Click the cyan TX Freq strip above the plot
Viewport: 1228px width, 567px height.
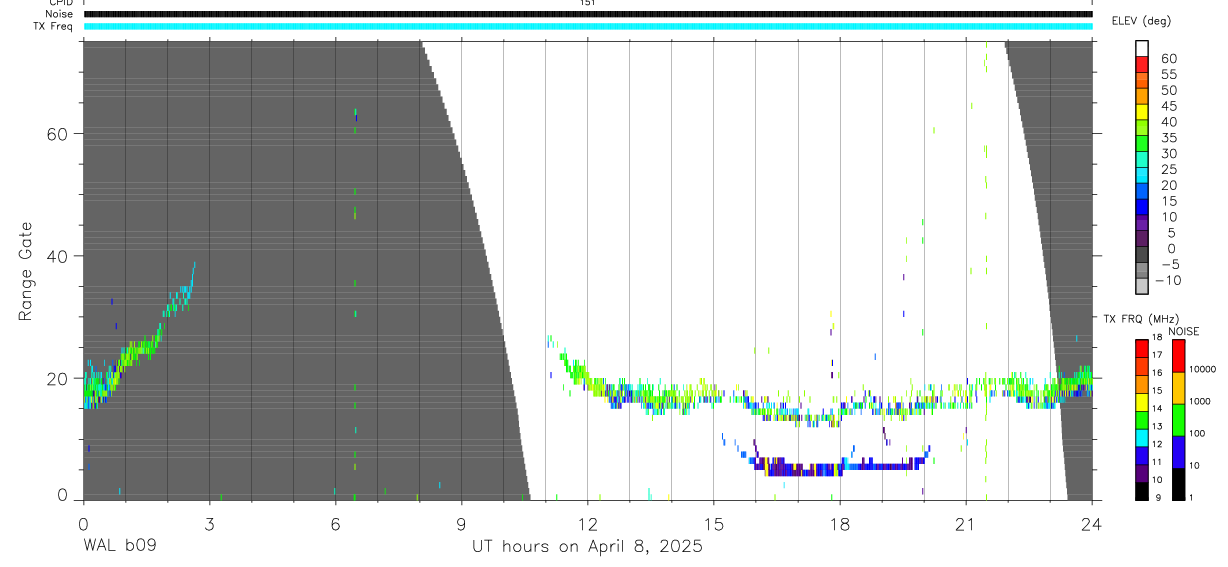click(588, 26)
